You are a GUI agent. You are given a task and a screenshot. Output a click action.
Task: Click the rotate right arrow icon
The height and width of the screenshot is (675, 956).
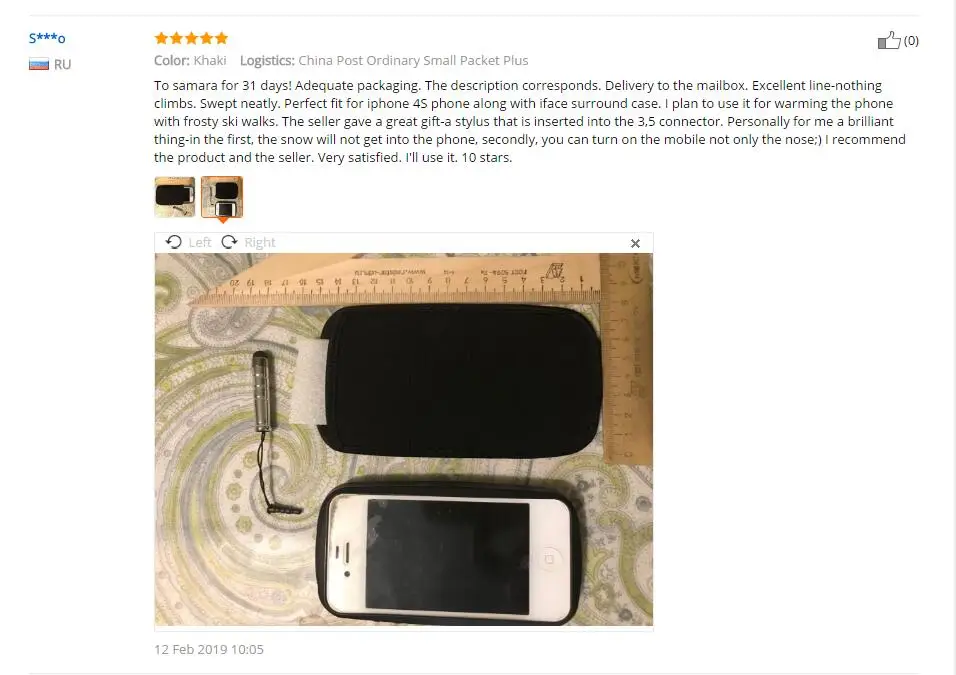point(229,242)
